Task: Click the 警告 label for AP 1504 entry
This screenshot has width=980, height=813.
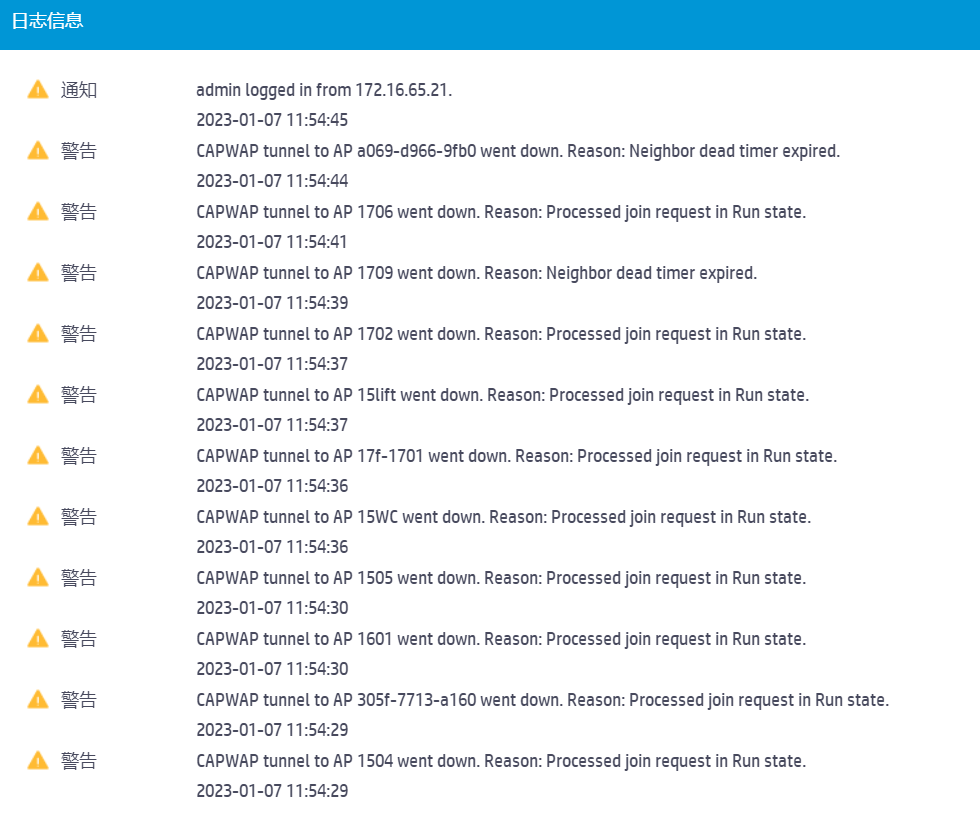Action: coord(79,761)
